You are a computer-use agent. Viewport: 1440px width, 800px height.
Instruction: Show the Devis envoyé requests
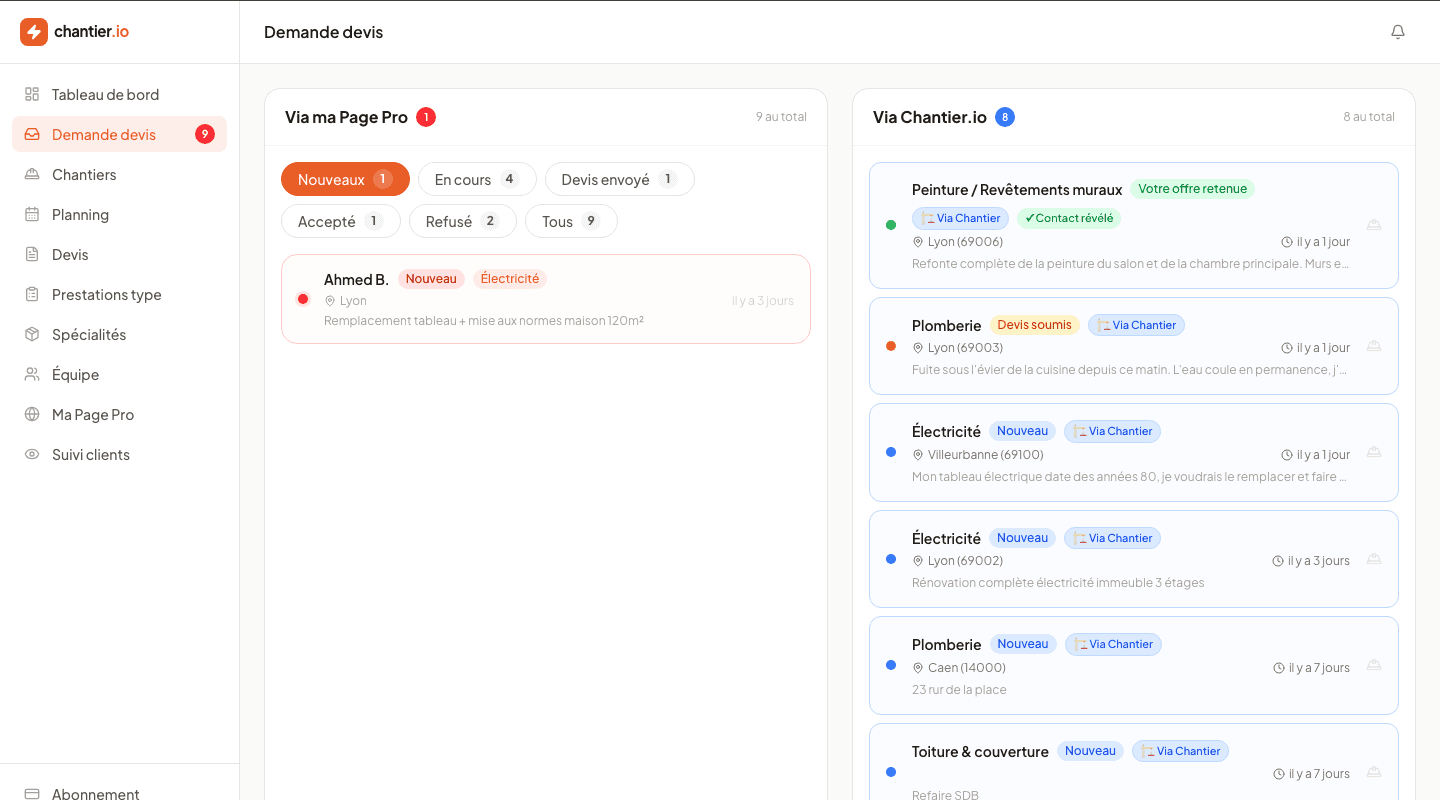(x=620, y=179)
